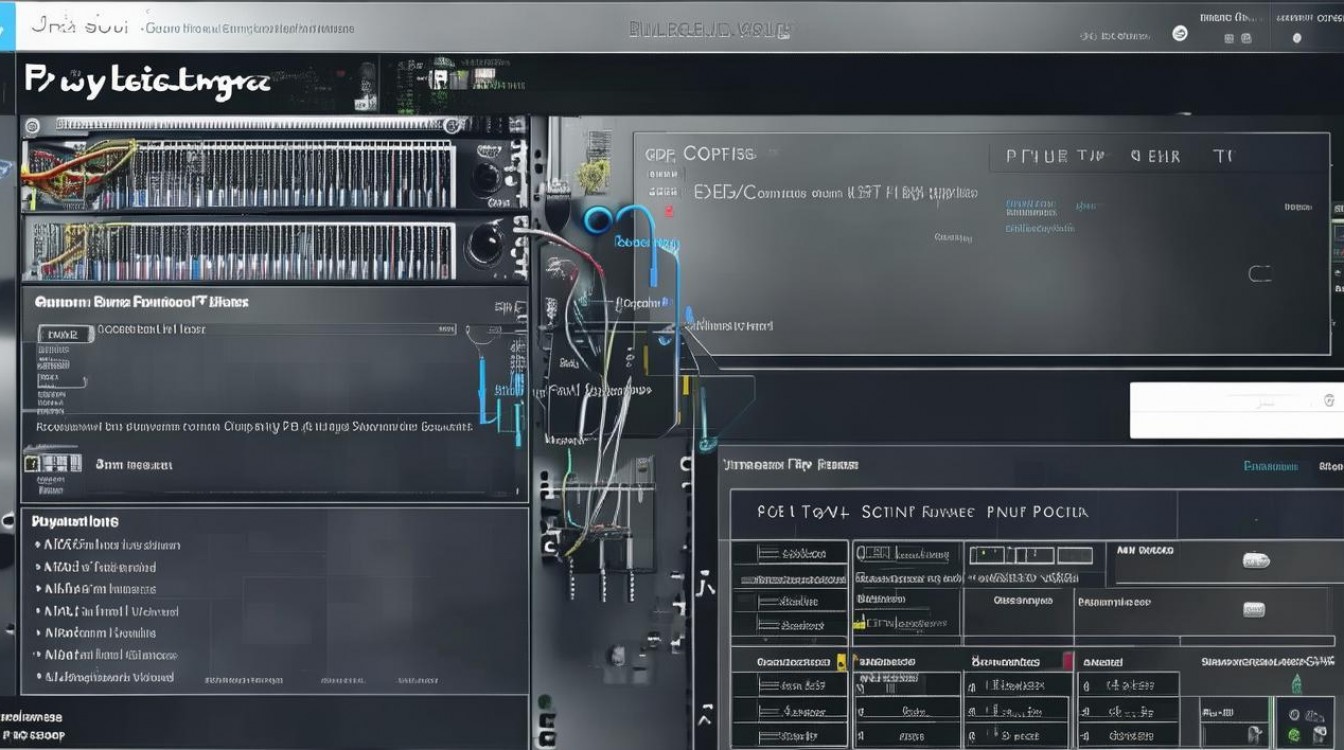Click the "PNUF POCILA" header text
The image size is (1344, 750).
coord(1036,512)
